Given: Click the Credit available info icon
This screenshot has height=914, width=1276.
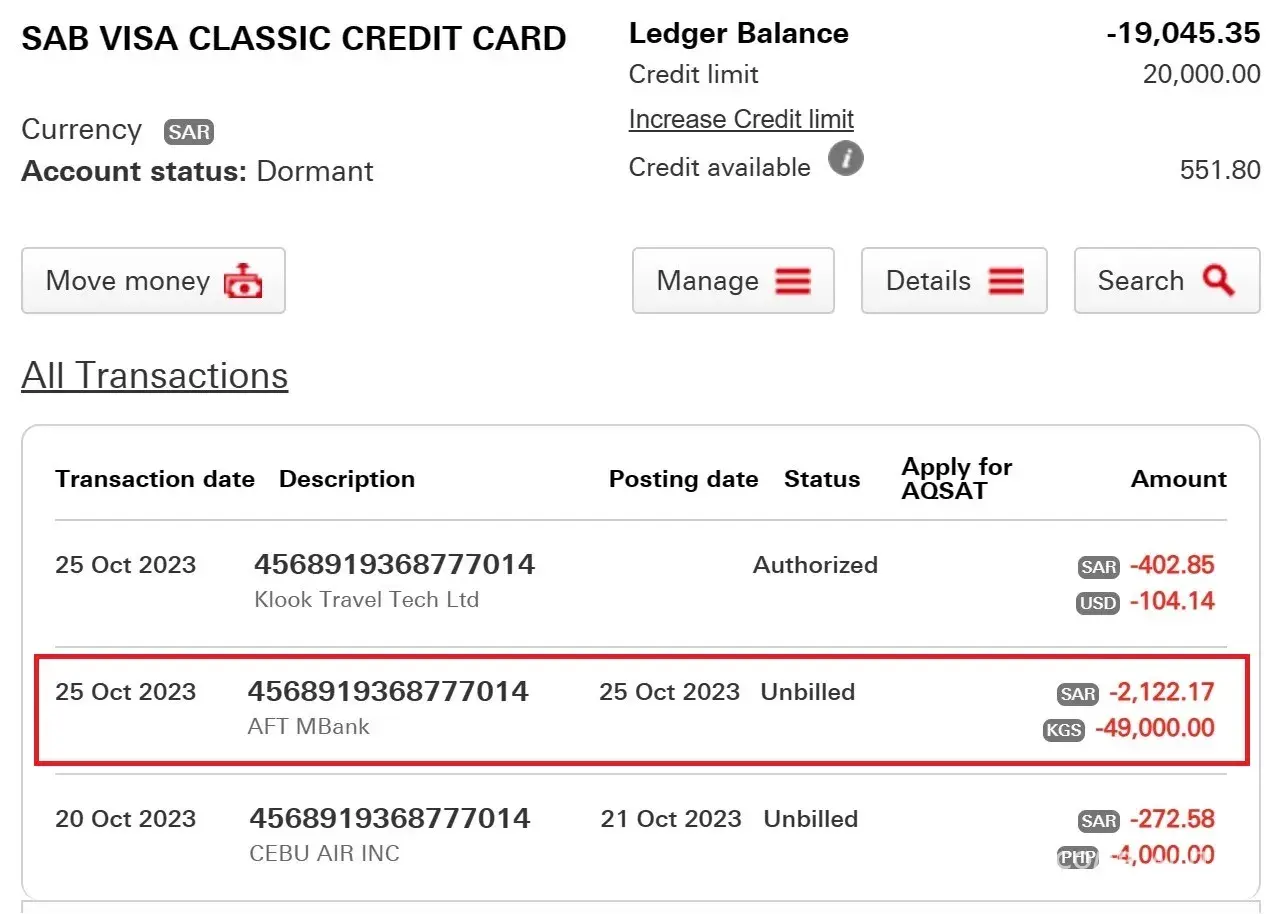Looking at the screenshot, I should click(845, 159).
